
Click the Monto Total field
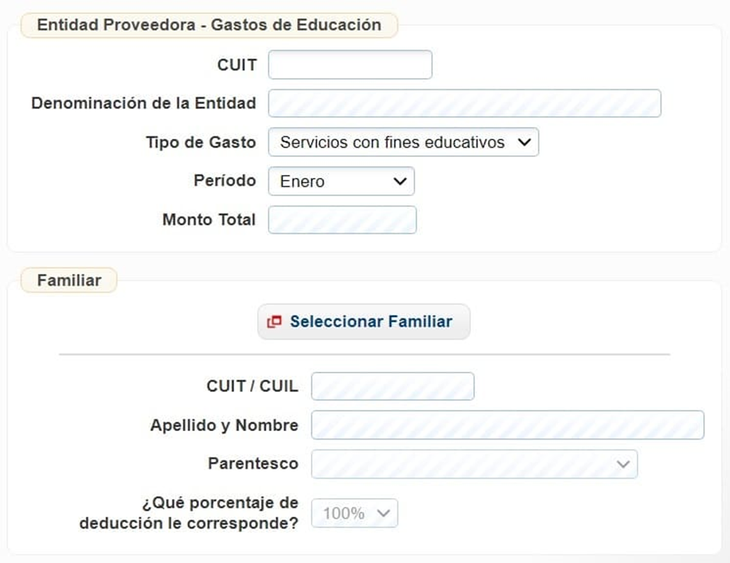click(342, 220)
